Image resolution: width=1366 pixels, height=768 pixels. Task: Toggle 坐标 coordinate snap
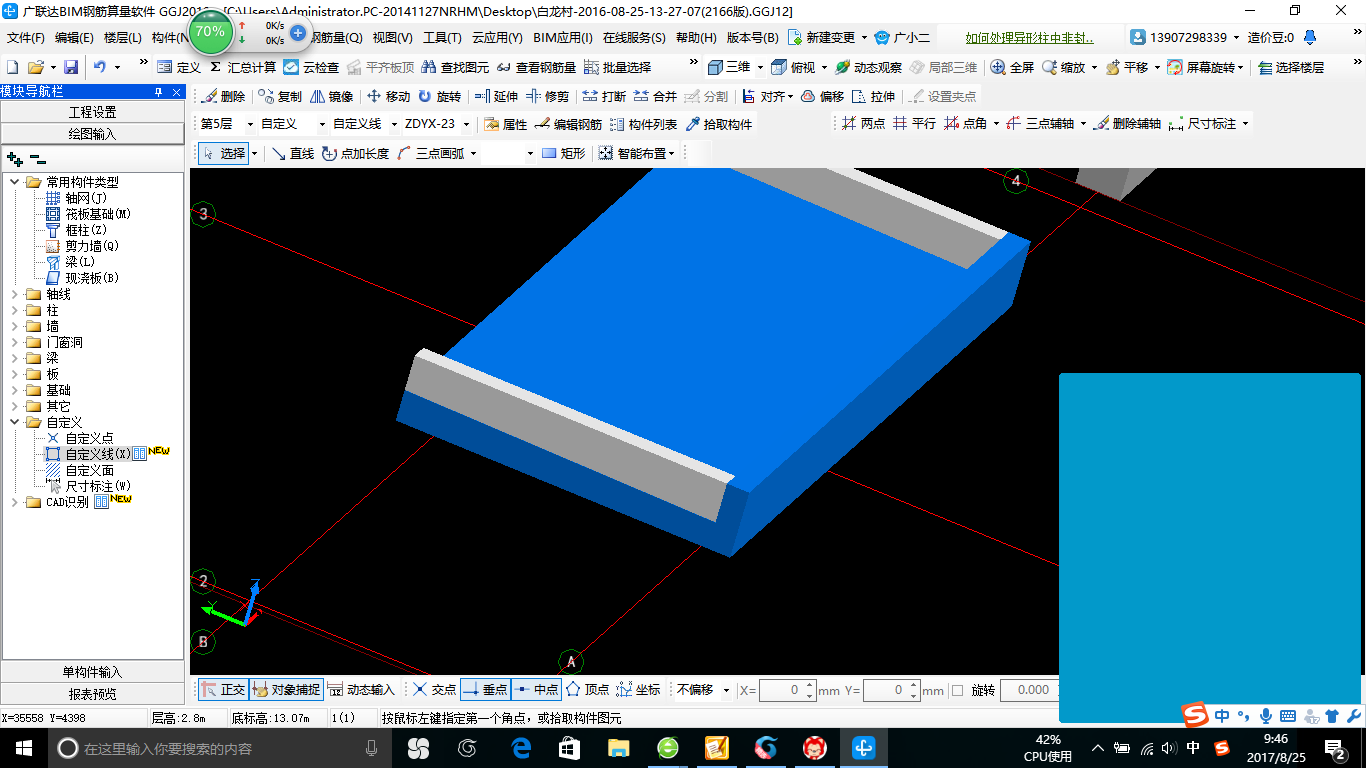pyautogui.click(x=638, y=689)
